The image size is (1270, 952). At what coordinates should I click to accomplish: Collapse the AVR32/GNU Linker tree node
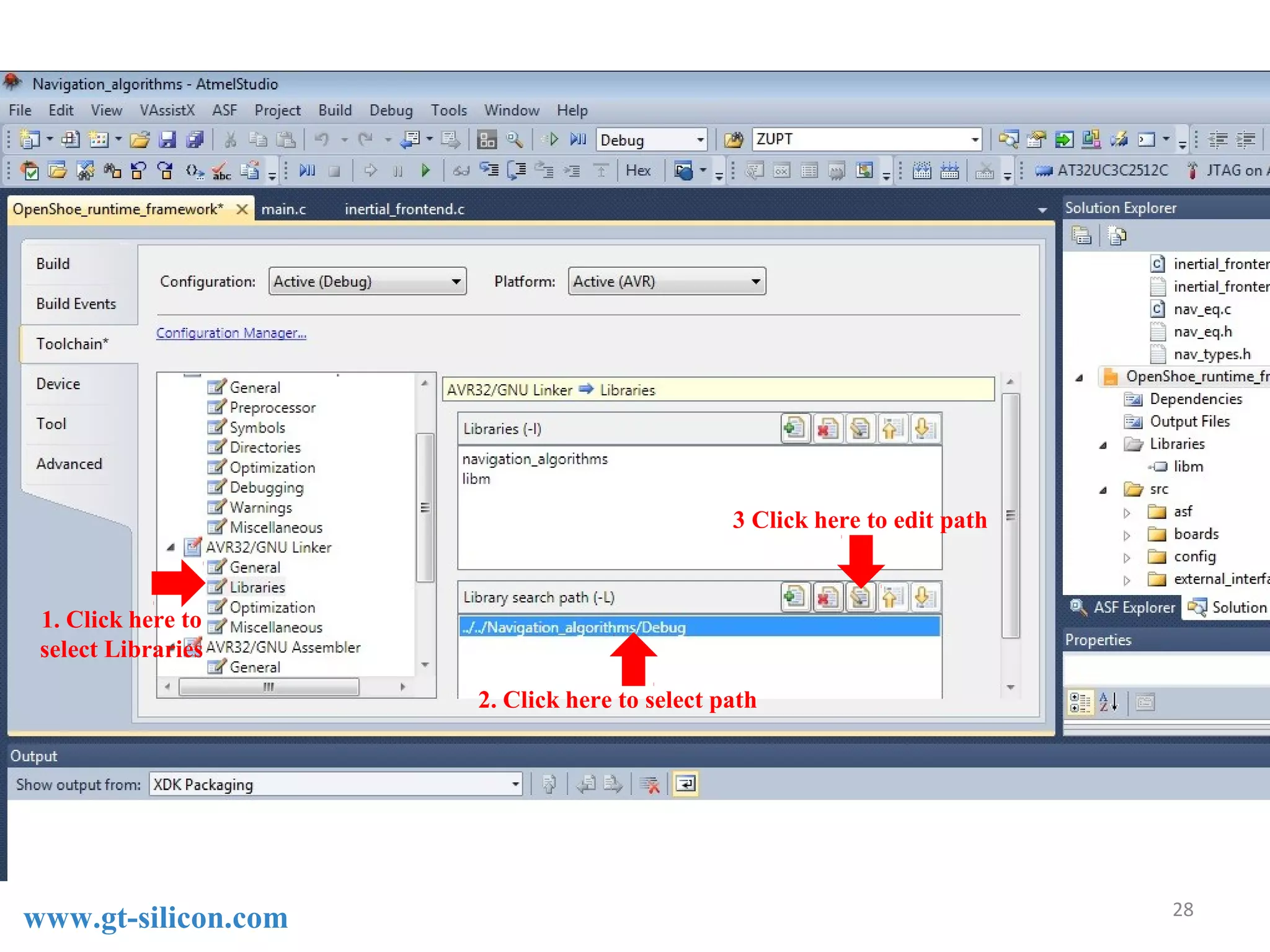171,547
